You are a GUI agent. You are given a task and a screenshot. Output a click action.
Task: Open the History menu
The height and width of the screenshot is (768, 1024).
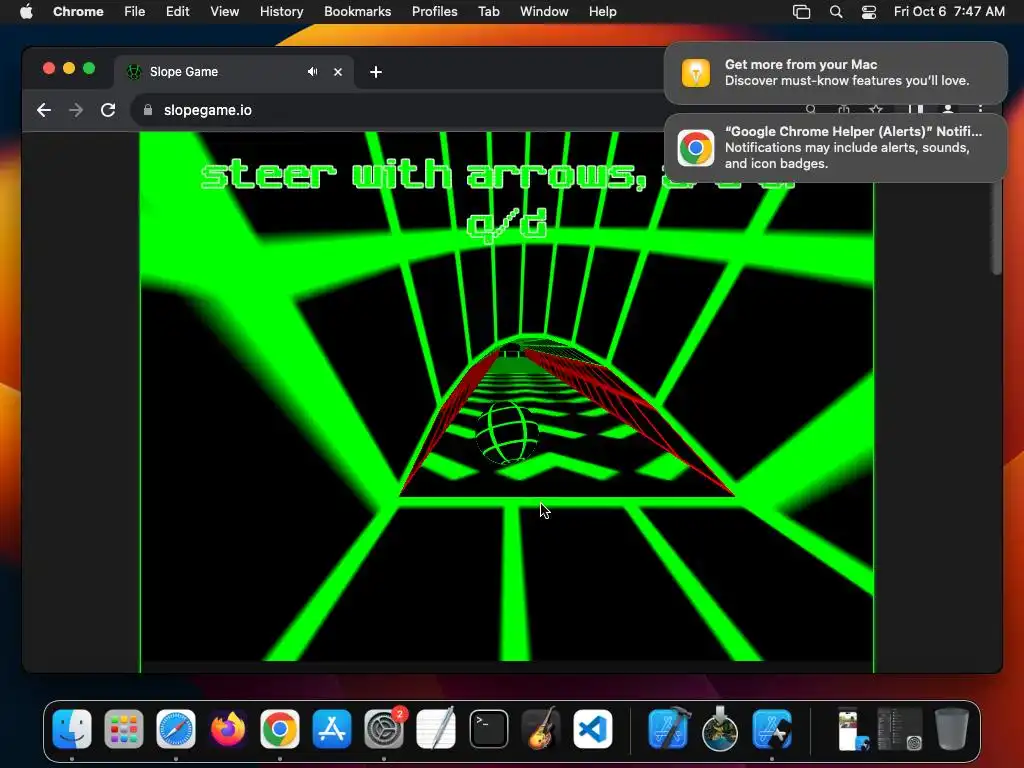coord(281,12)
